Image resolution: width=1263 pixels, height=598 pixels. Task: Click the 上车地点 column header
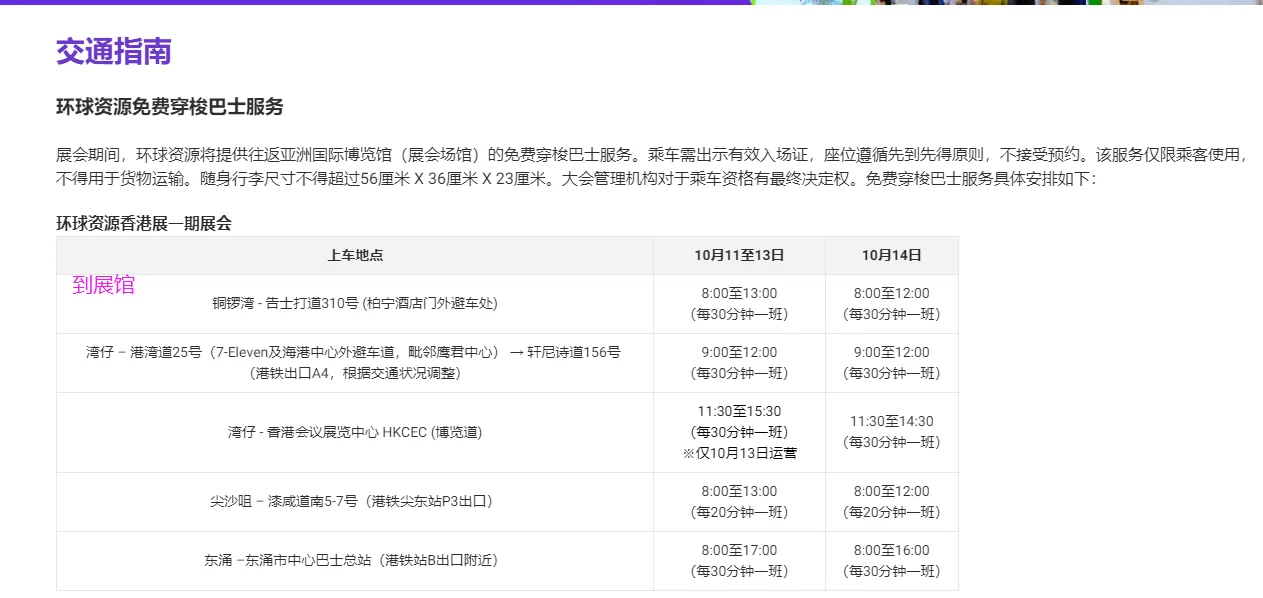[x=355, y=255]
